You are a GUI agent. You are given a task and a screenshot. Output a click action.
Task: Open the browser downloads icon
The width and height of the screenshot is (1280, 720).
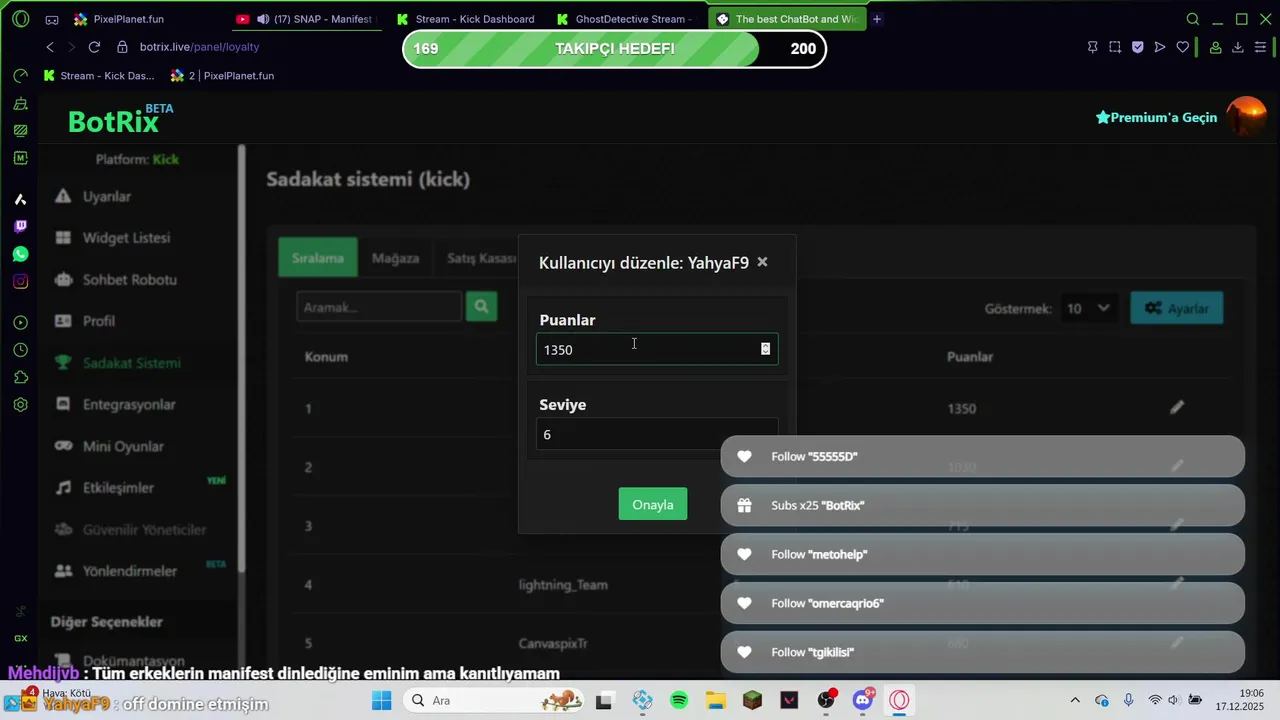coord(1237,47)
